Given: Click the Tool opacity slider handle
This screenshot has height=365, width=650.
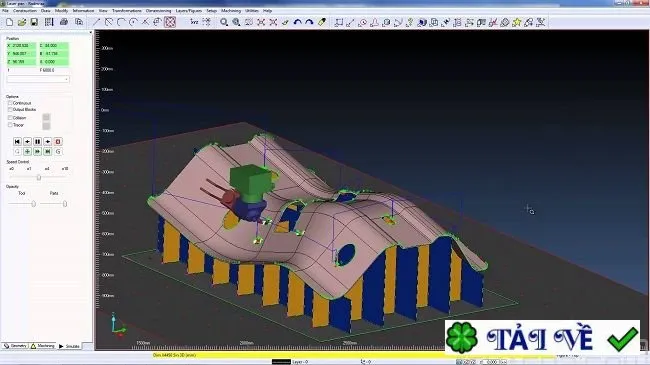Looking at the screenshot, I should 34,204.
